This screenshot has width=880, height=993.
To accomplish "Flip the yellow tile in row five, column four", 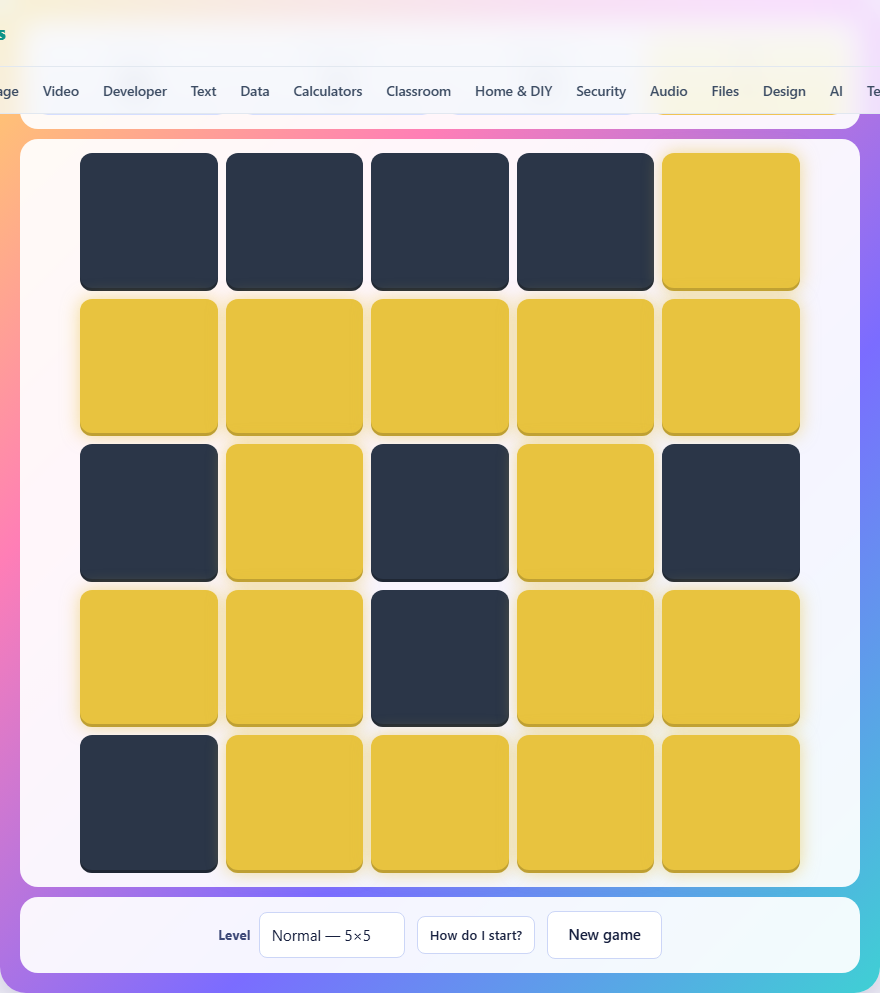I will pyautogui.click(x=586, y=804).
